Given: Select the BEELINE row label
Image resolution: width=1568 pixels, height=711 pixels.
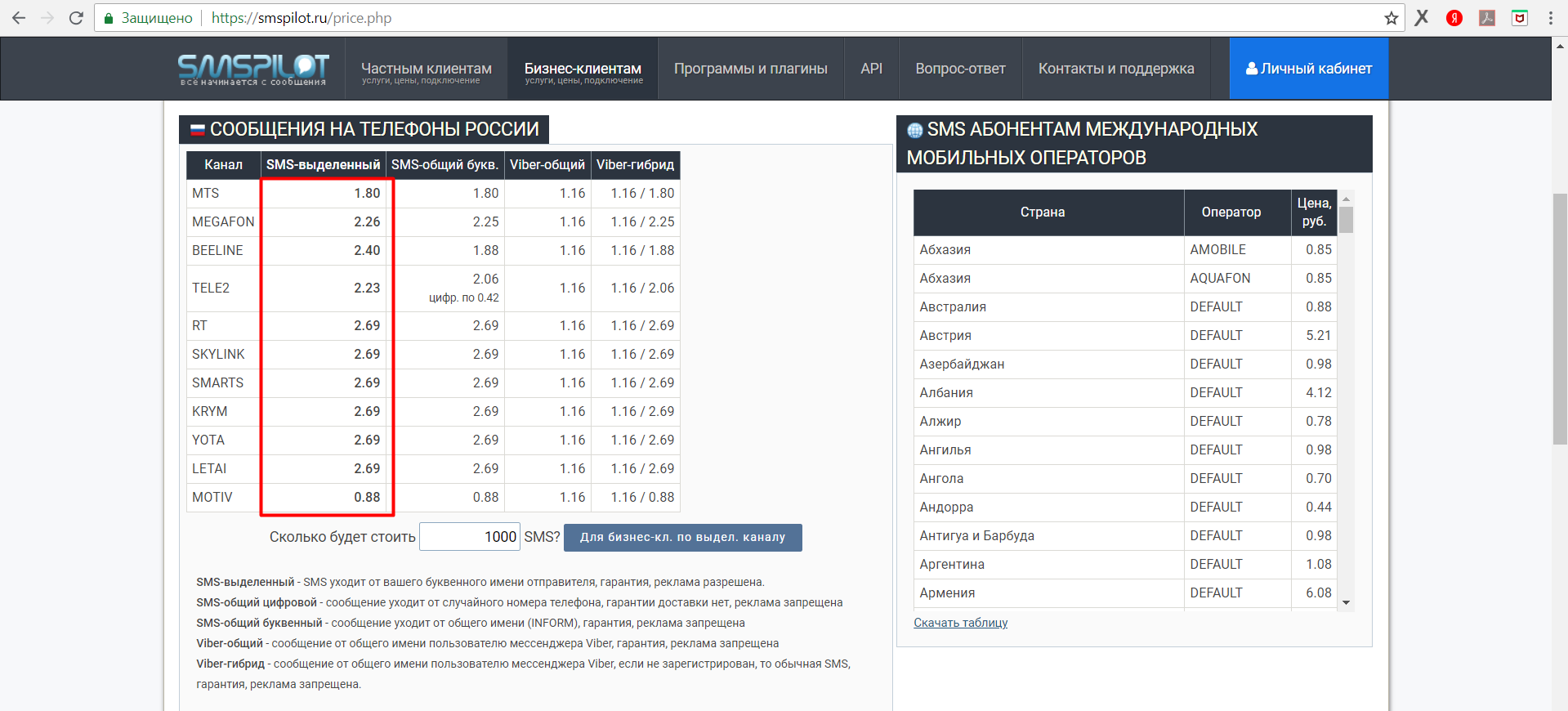Looking at the screenshot, I should (x=217, y=251).
